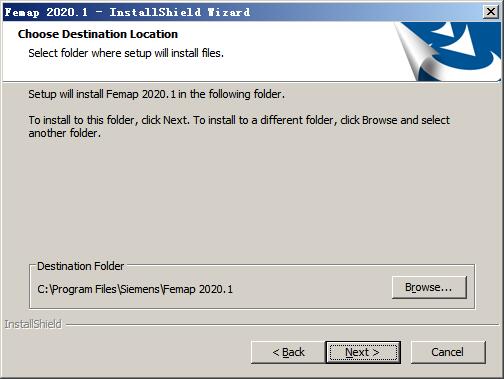Select the C:\Program Files\Siemens\Femap 2020.1 path text
The width and height of the screenshot is (504, 379).
coord(135,289)
